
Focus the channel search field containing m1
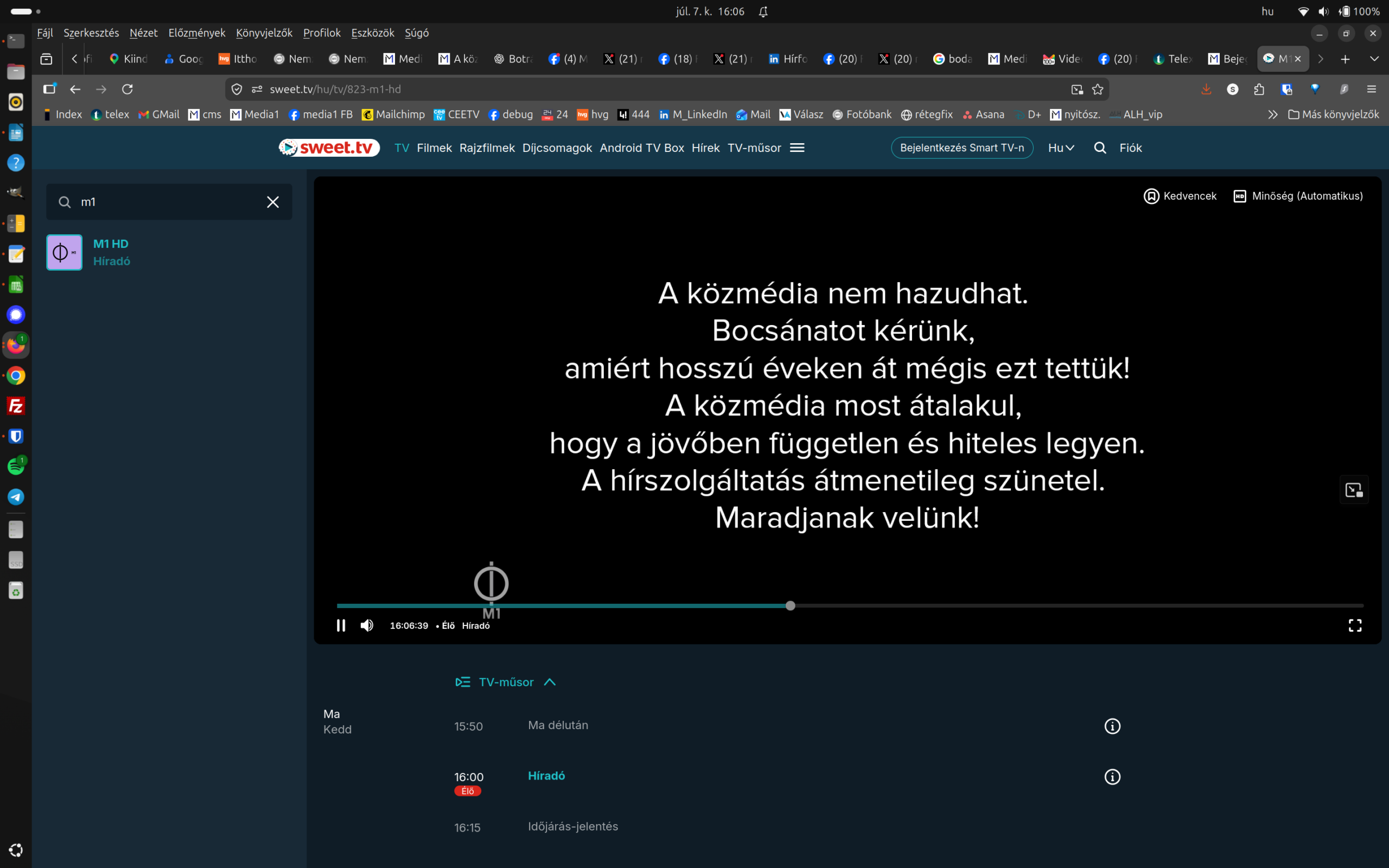[x=169, y=201]
